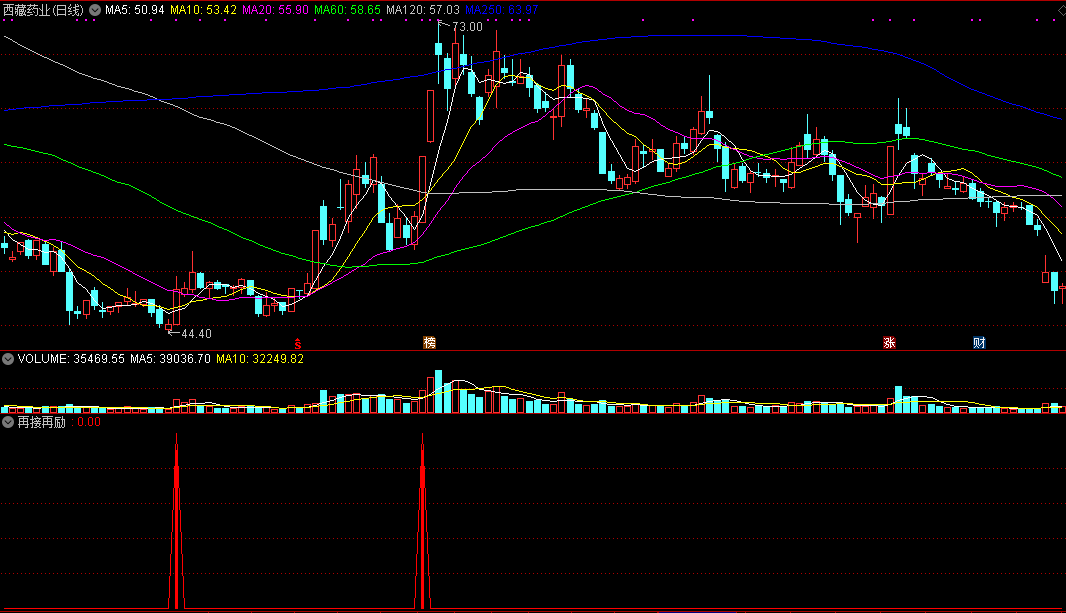Select the MA60: 58.65 label
Screen dimensions: 1066x613
point(347,10)
